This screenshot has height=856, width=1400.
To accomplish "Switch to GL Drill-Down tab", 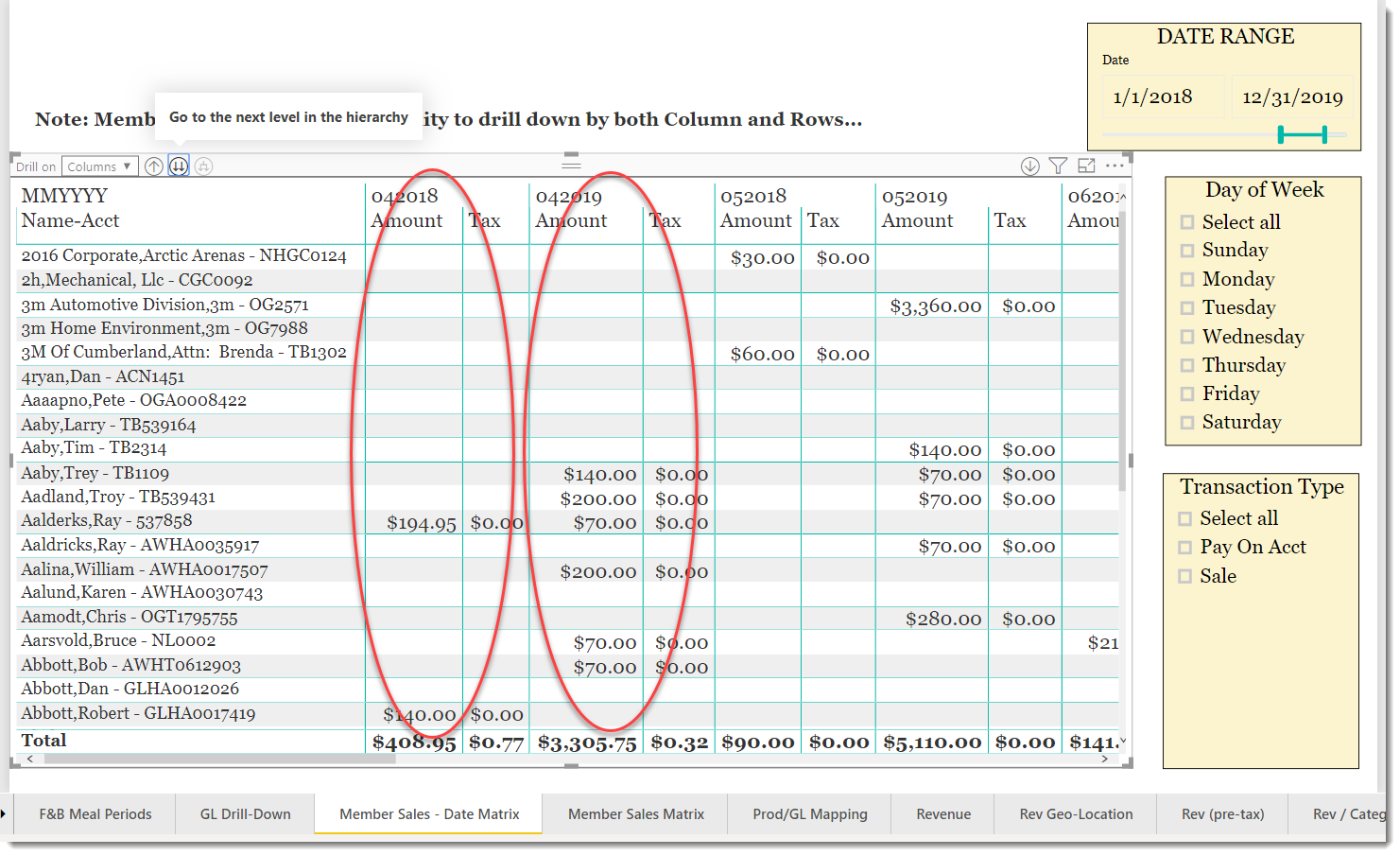I will pos(246,814).
